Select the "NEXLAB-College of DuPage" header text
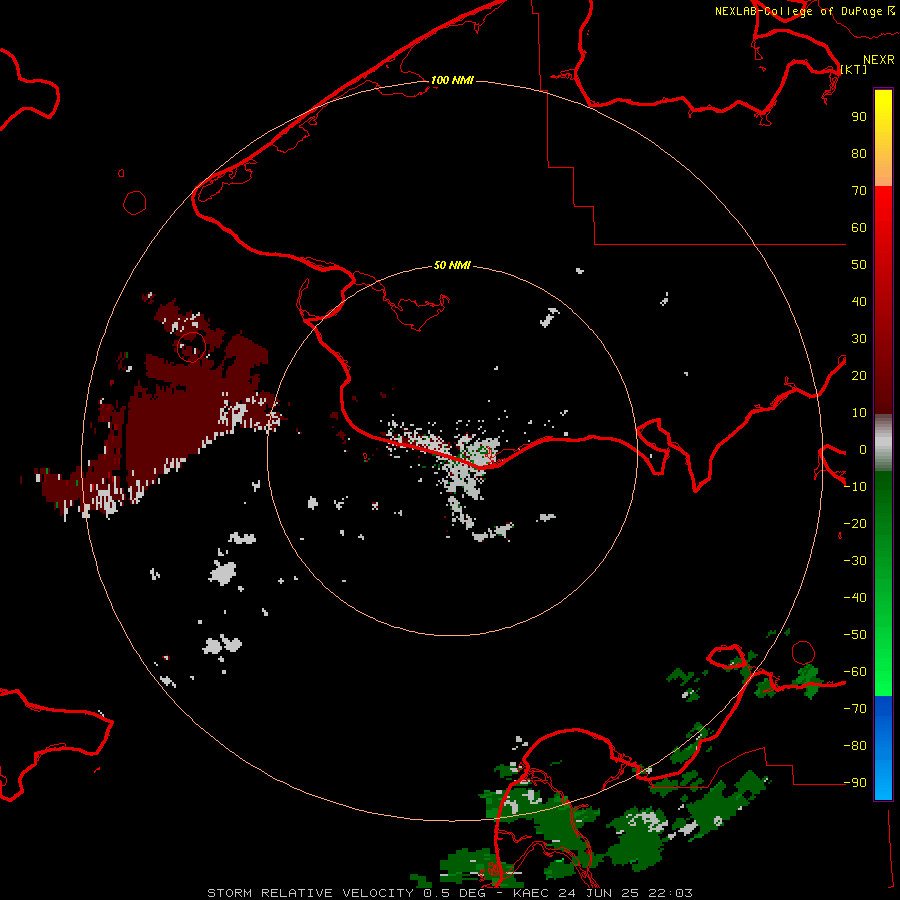The height and width of the screenshot is (900, 900). [798, 11]
